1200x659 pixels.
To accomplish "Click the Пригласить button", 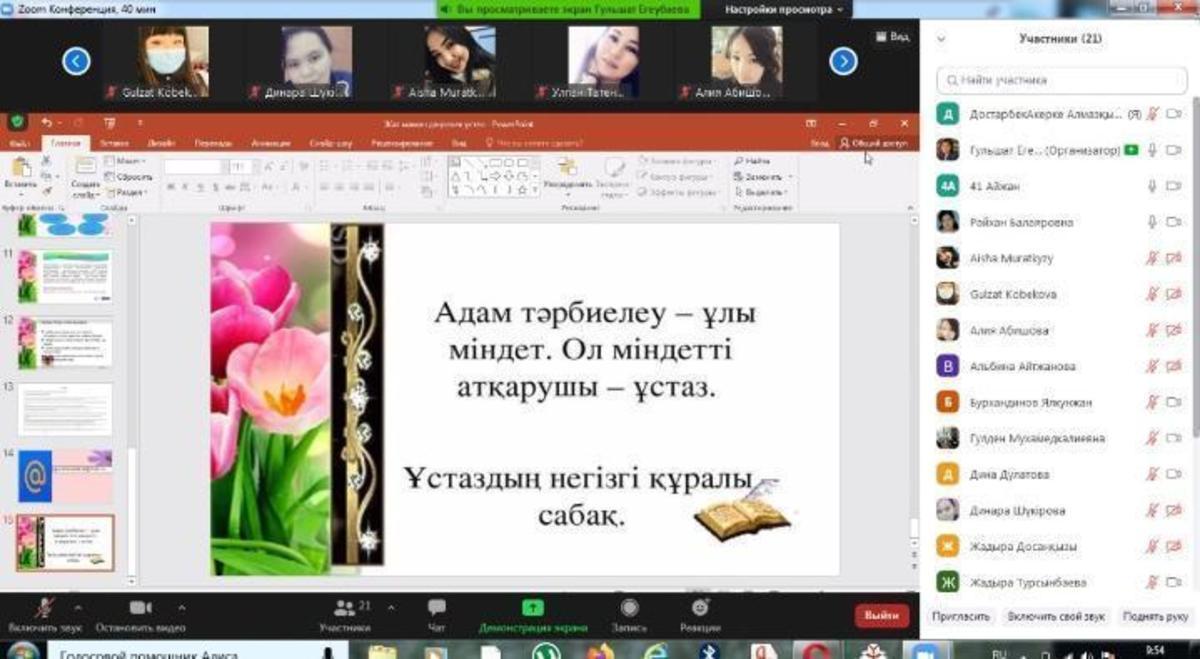I will coord(960,617).
